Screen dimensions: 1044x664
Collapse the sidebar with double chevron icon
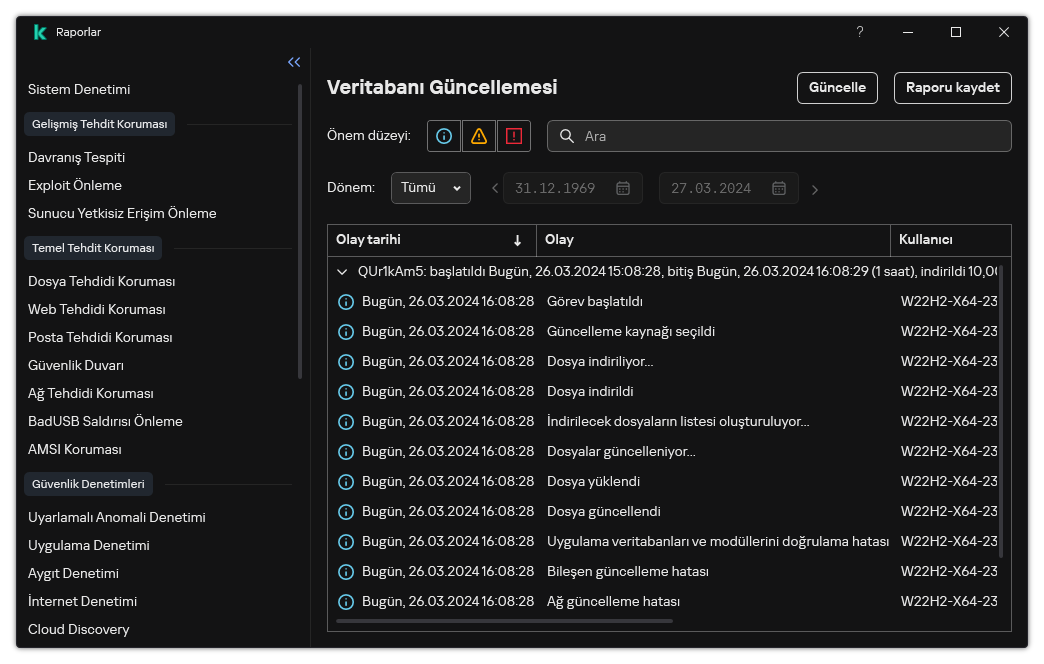294,62
